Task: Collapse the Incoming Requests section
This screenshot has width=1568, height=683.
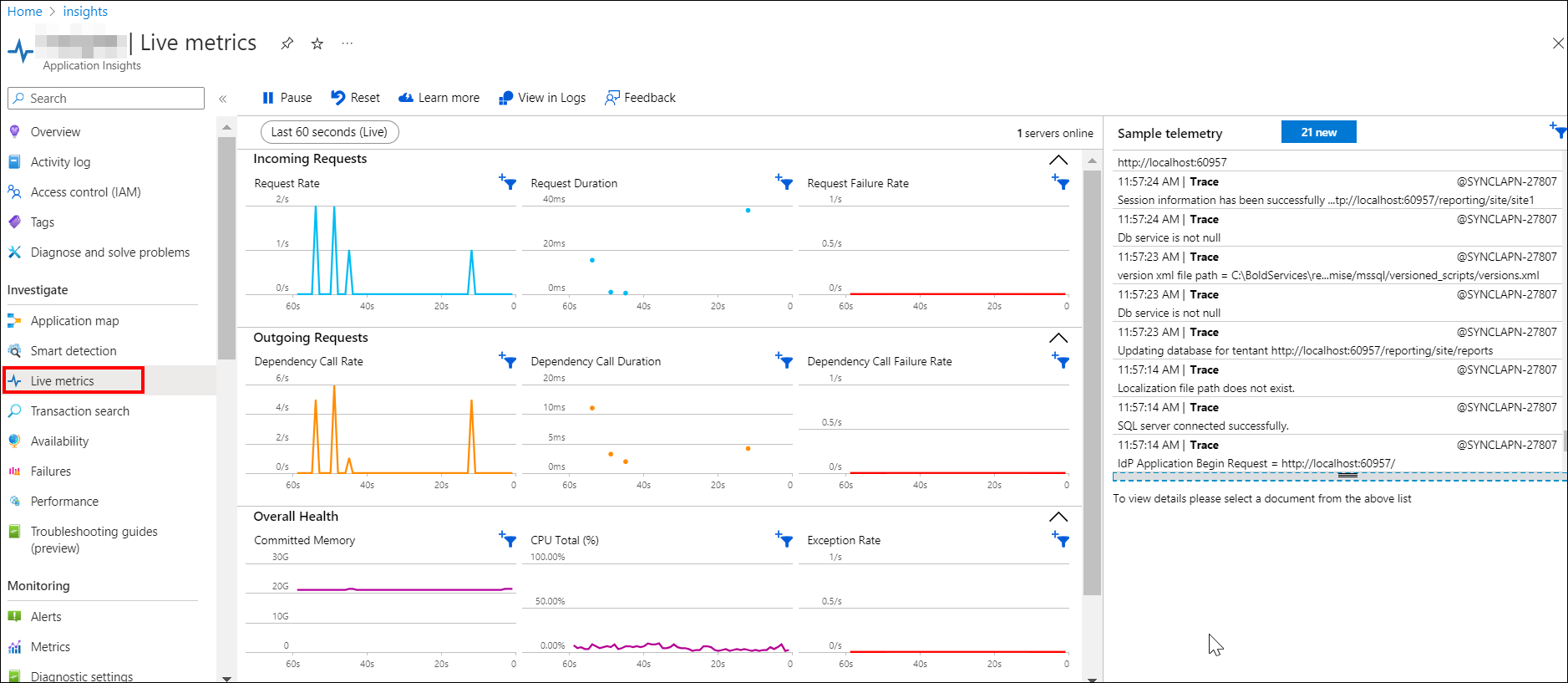Action: click(x=1058, y=160)
